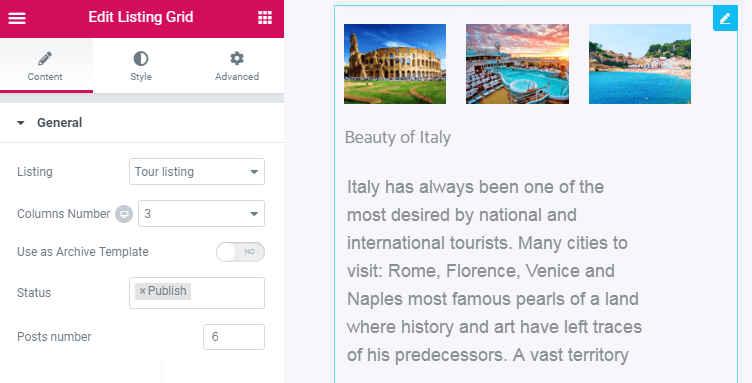
Task: Select the cruise ship pool thumbnail
Action: point(517,64)
